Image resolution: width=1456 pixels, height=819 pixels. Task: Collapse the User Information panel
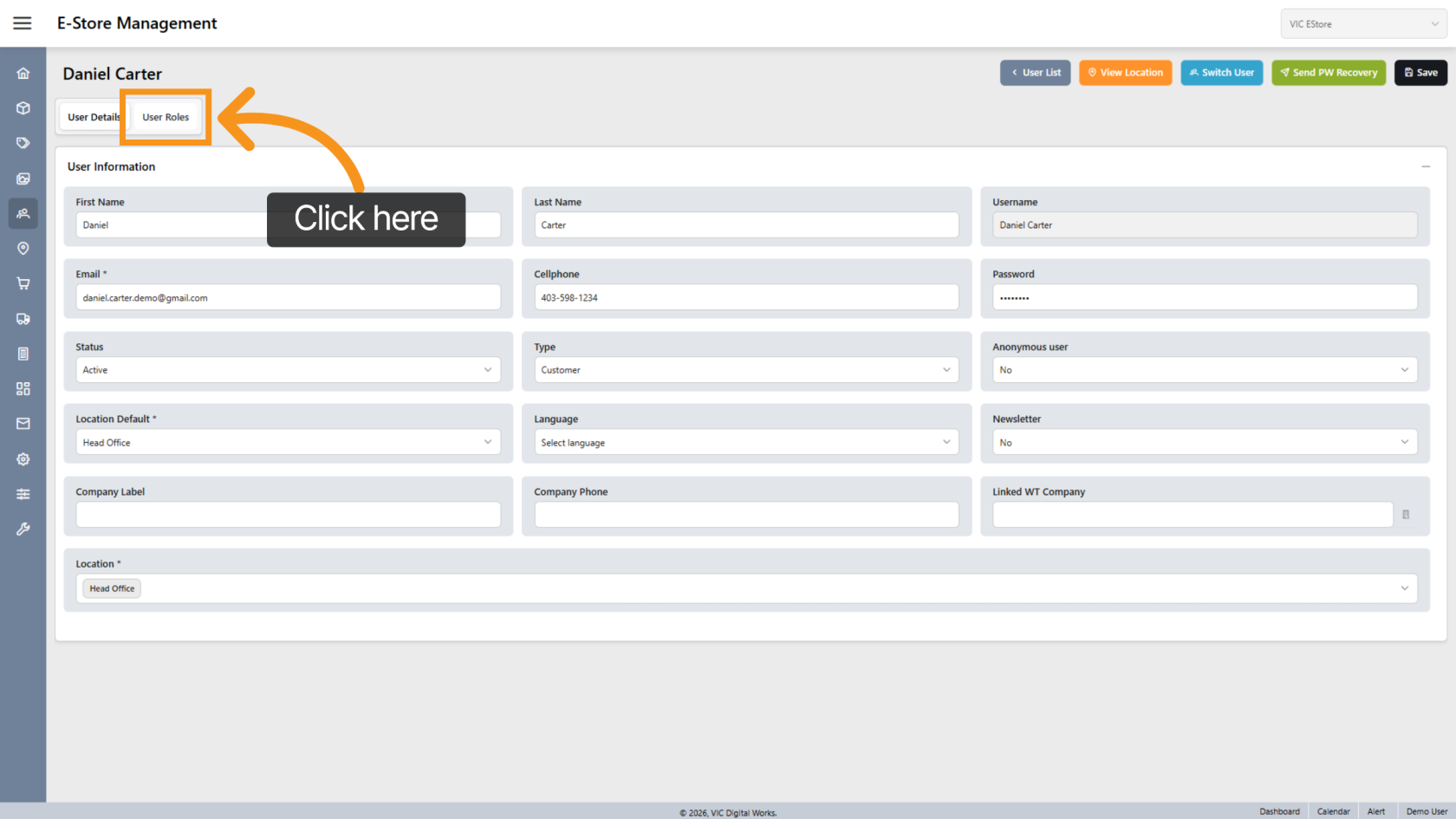(x=1426, y=166)
